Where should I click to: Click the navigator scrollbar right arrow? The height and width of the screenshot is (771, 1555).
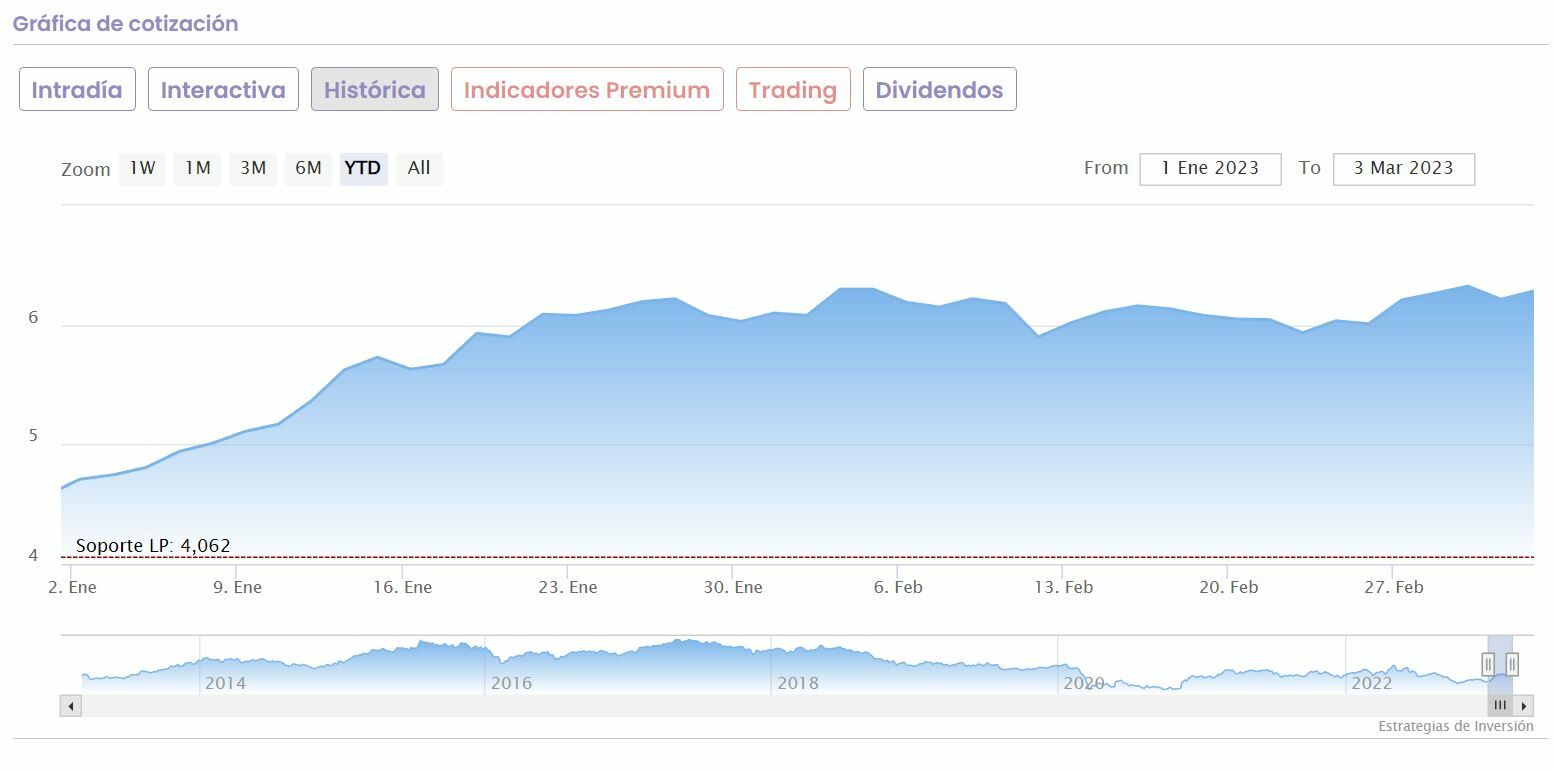coord(1524,706)
